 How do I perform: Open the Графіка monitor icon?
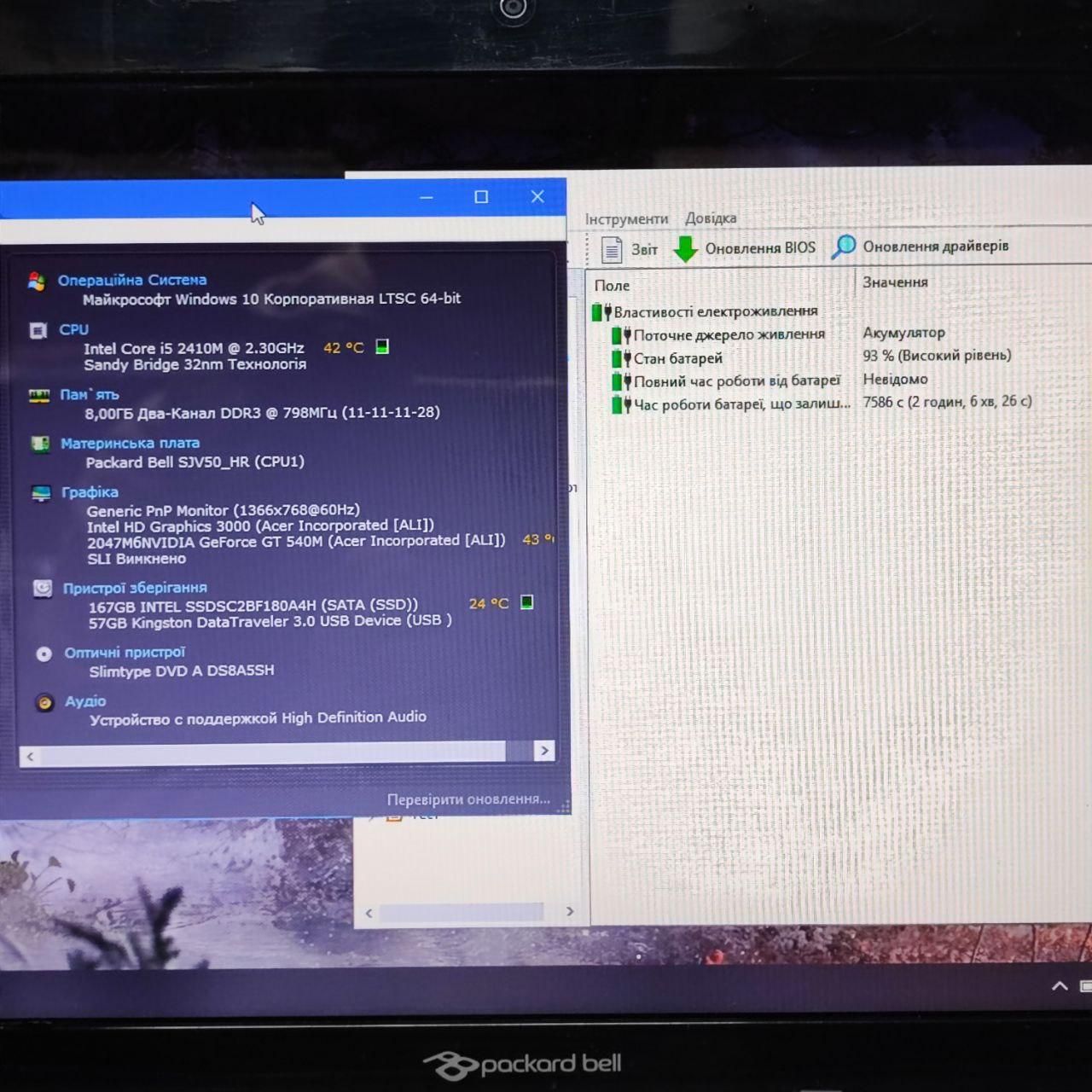pos(41,493)
